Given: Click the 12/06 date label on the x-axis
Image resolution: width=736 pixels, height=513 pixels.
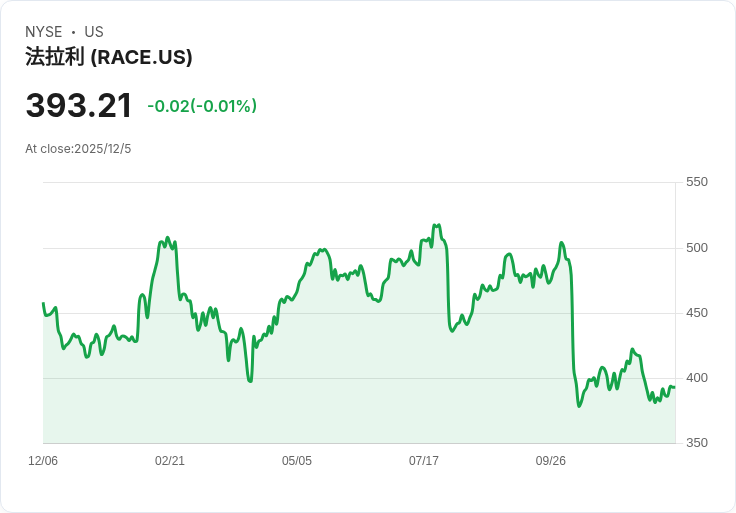Looking at the screenshot, I should click(x=43, y=461).
